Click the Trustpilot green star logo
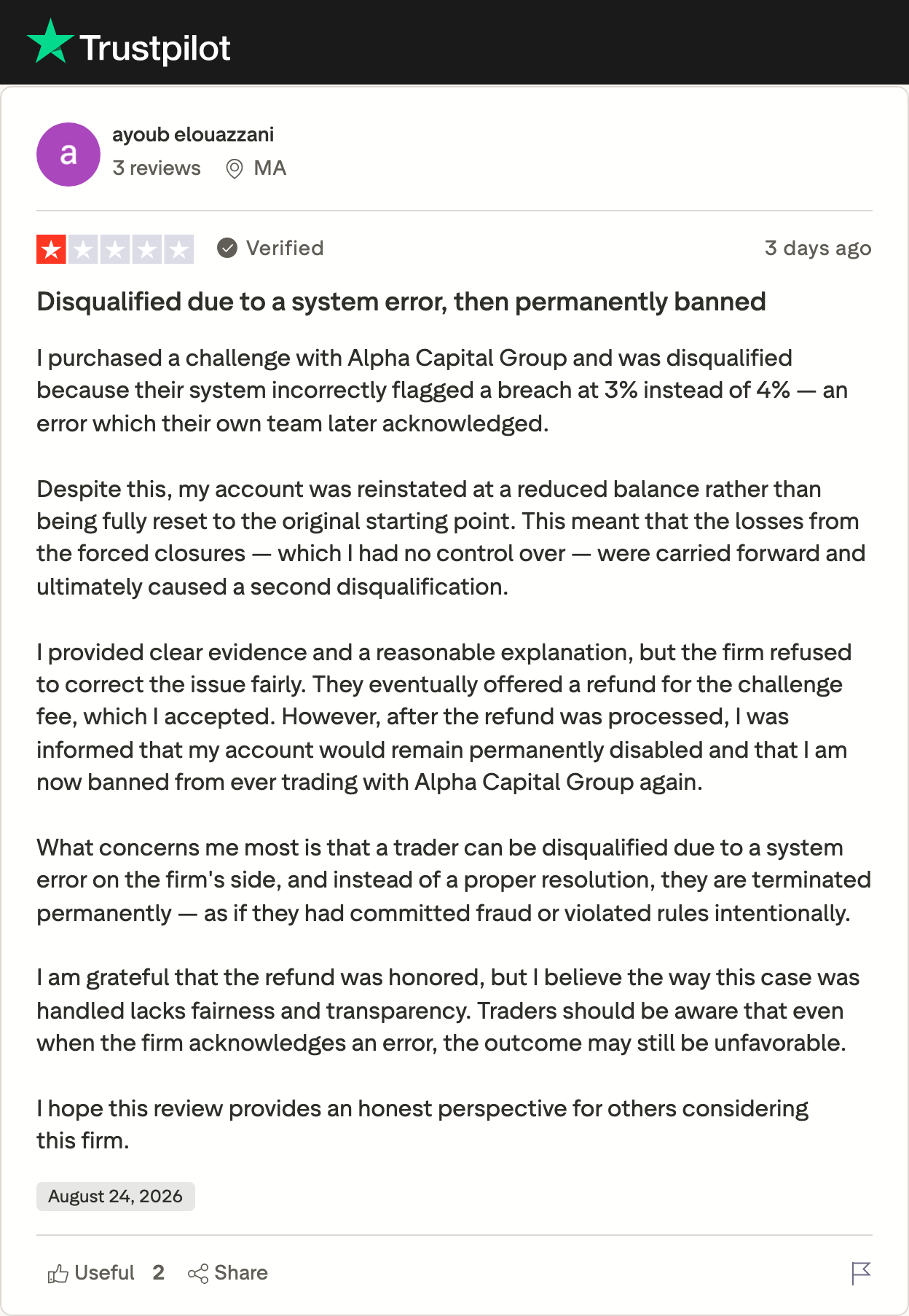The image size is (909, 1316). tap(50, 42)
